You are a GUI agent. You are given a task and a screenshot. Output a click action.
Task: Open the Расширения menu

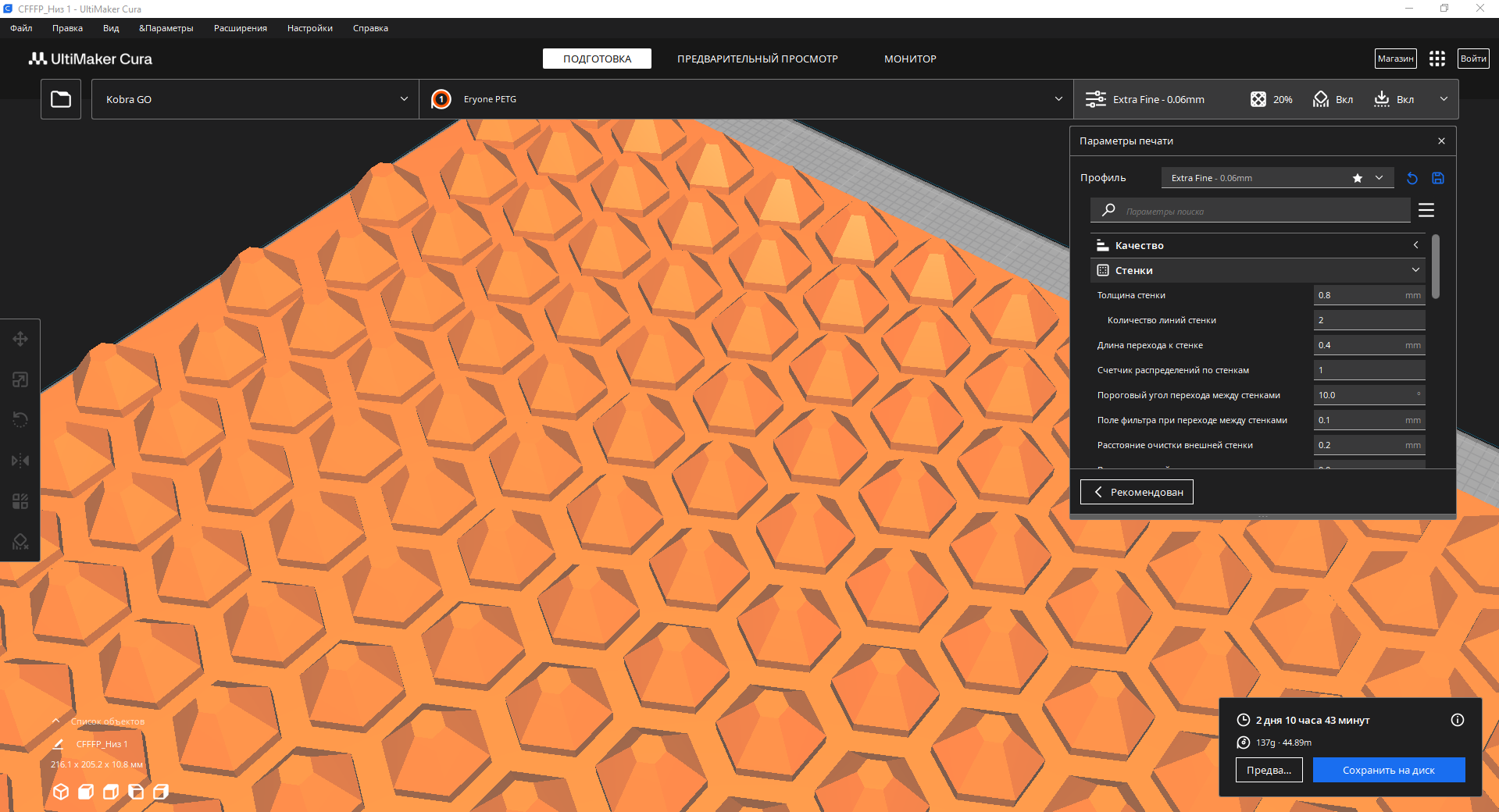(240, 28)
